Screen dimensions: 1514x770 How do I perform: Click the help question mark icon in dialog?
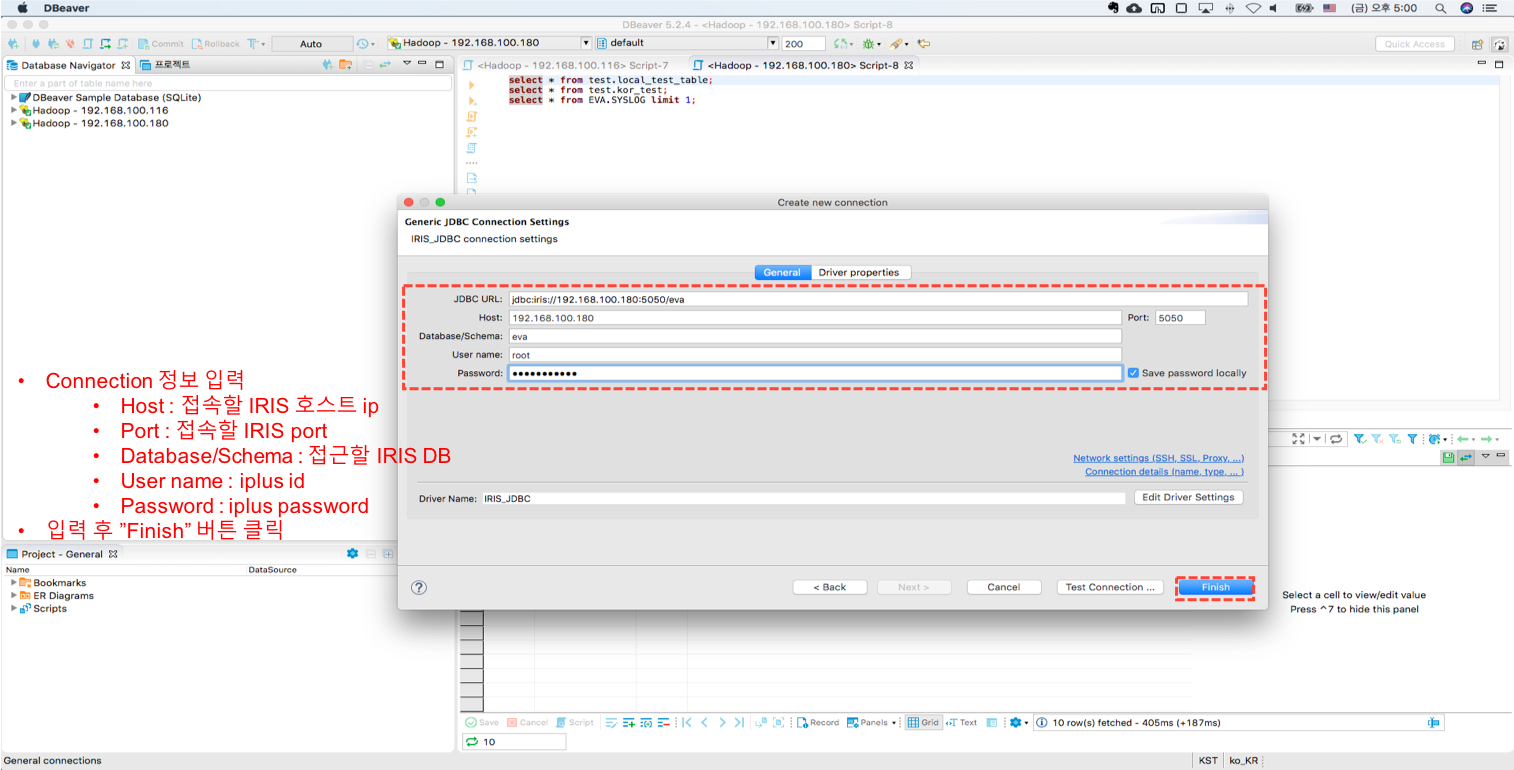pyautogui.click(x=419, y=588)
